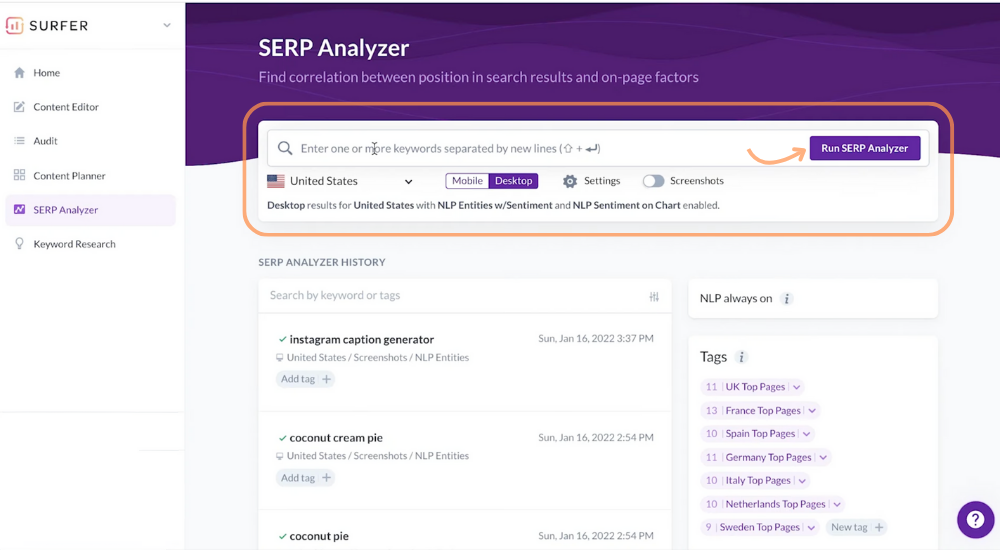Expand Netherlands Top Pages tag chevron

[x=837, y=505]
